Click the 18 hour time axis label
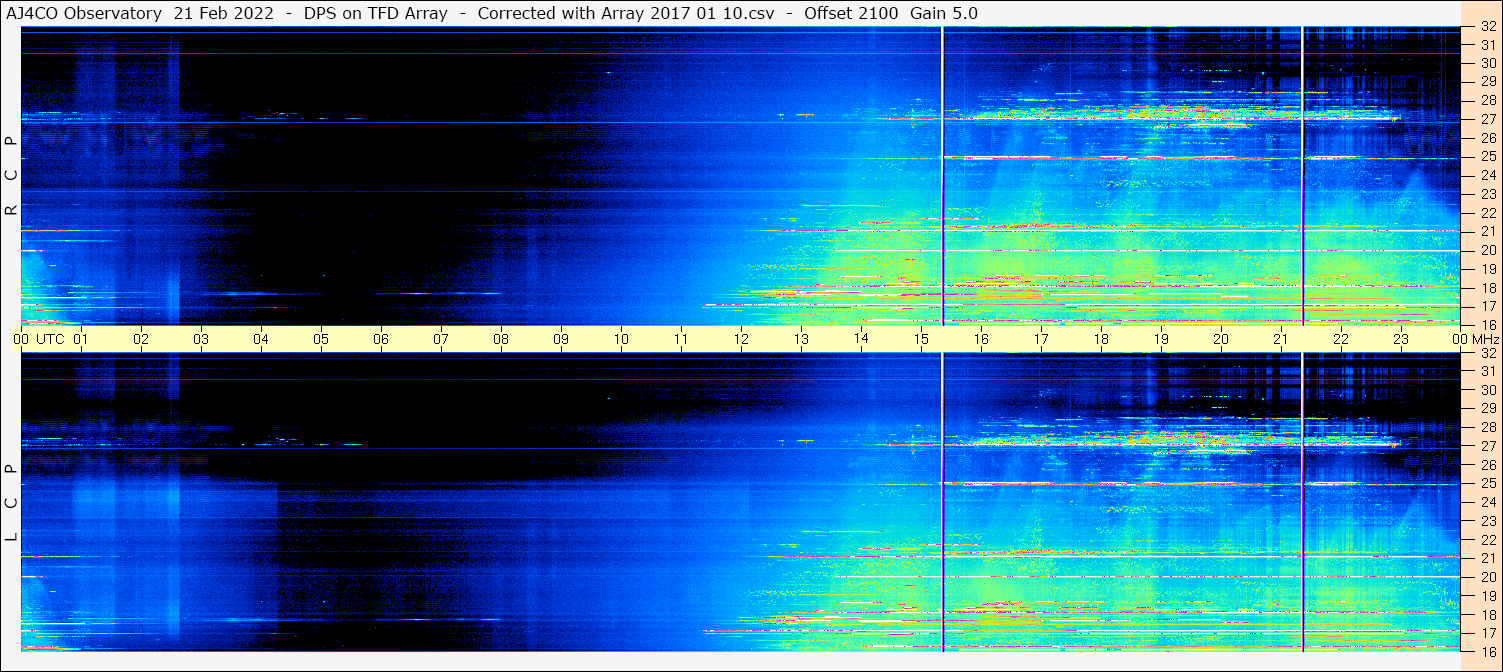Viewport: 1503px width, 672px height. click(x=1101, y=339)
